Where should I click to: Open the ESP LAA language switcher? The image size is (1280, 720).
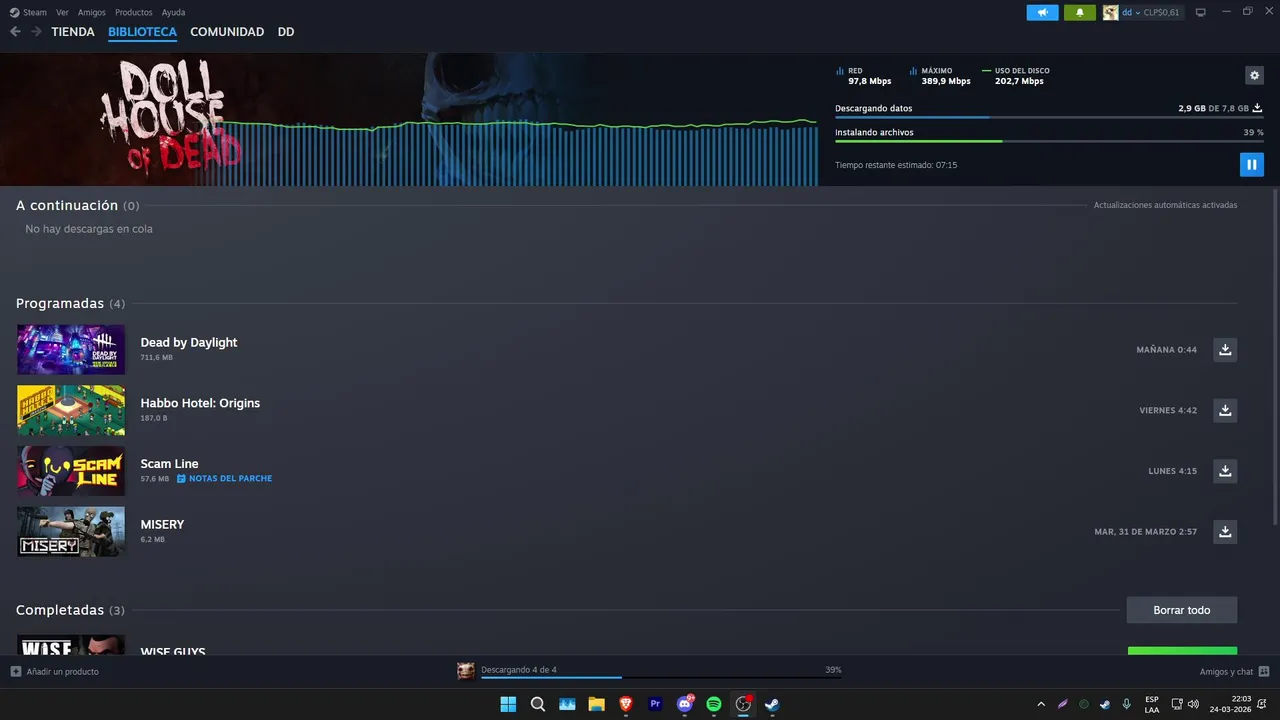[x=1152, y=704]
